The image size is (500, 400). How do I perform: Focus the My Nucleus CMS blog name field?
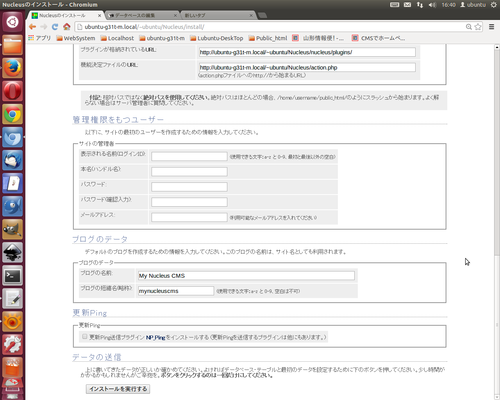point(246,276)
